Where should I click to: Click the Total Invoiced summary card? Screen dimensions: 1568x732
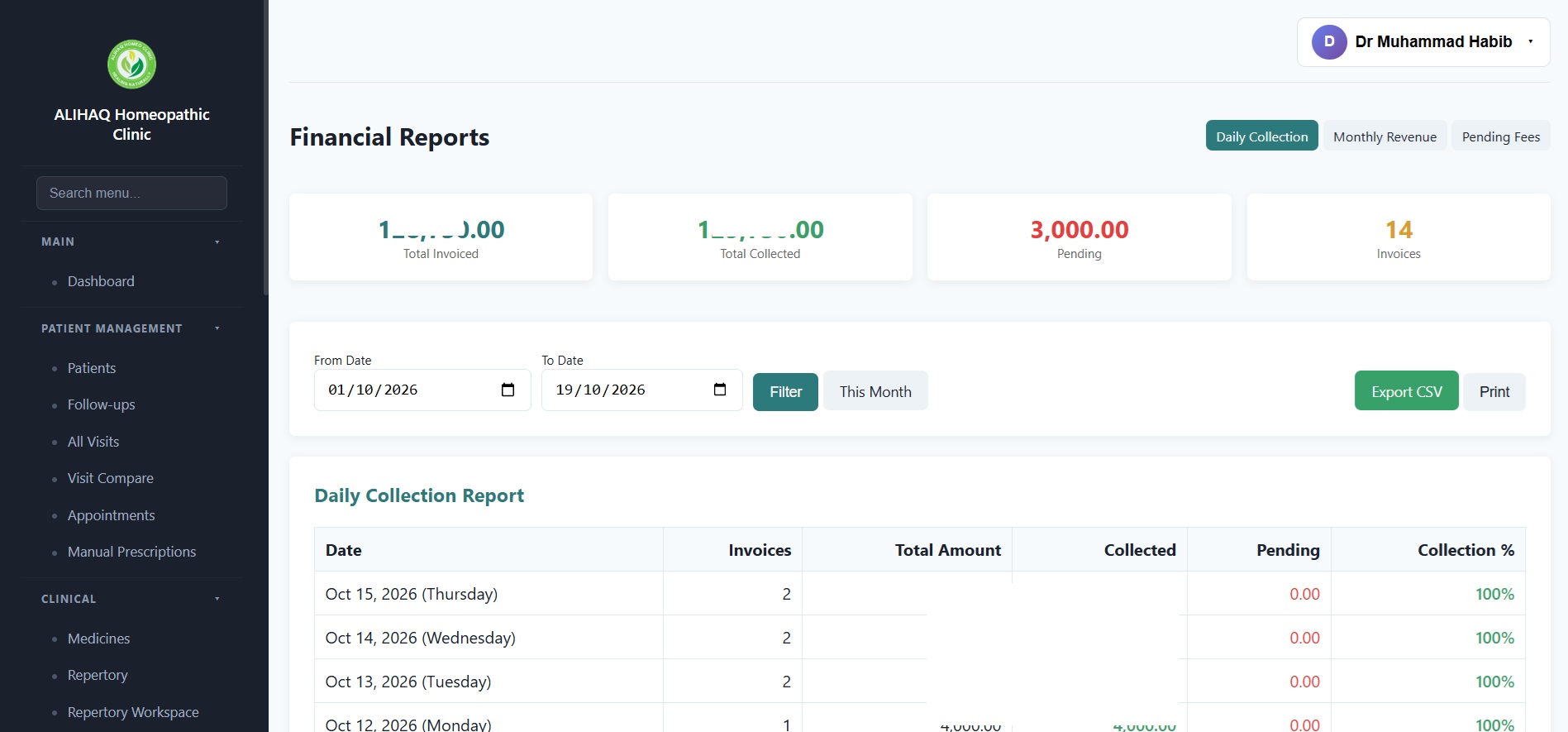(x=441, y=237)
